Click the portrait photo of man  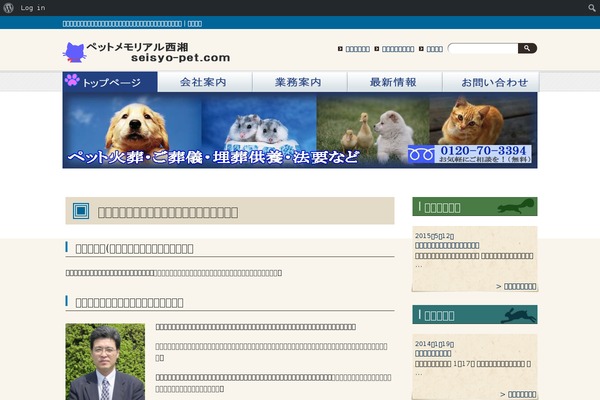tap(105, 362)
